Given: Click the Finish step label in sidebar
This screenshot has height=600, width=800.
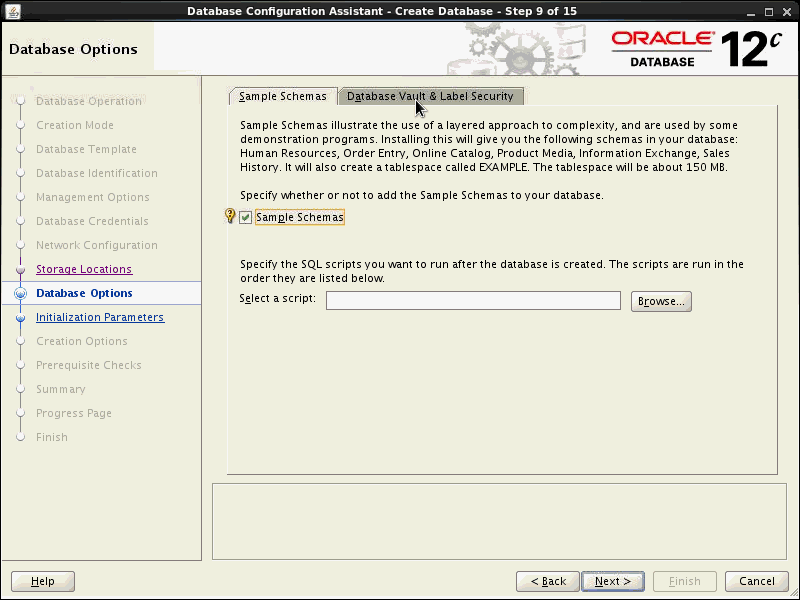Looking at the screenshot, I should click(x=52, y=437).
